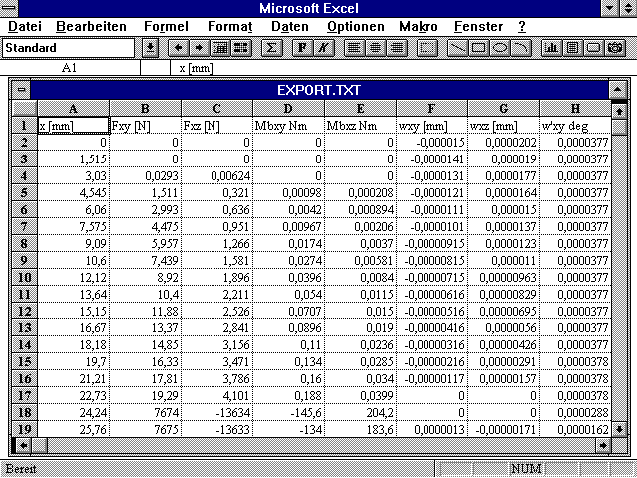Select cell with value -13634
637x478 pixels.
point(217,413)
